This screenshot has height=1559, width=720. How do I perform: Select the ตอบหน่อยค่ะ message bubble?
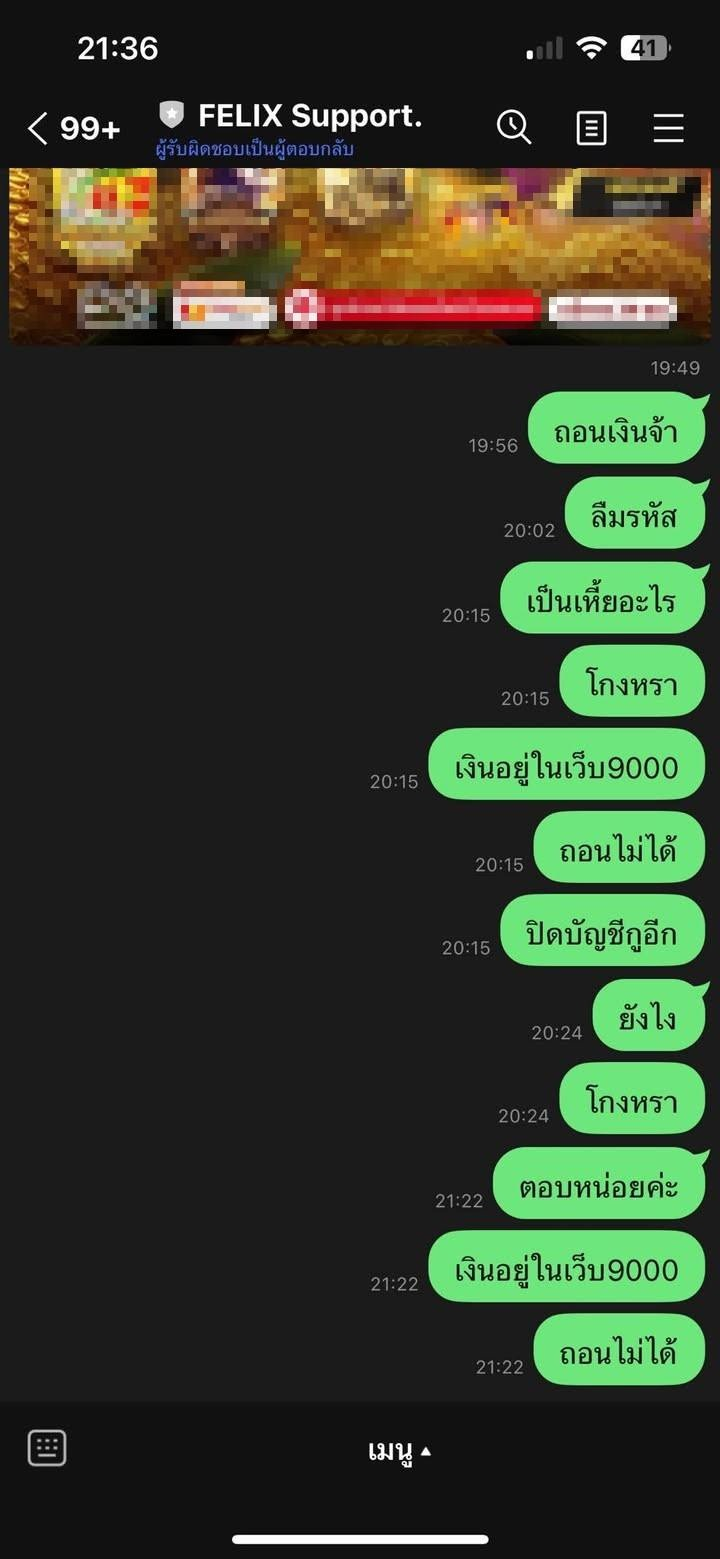[600, 1183]
